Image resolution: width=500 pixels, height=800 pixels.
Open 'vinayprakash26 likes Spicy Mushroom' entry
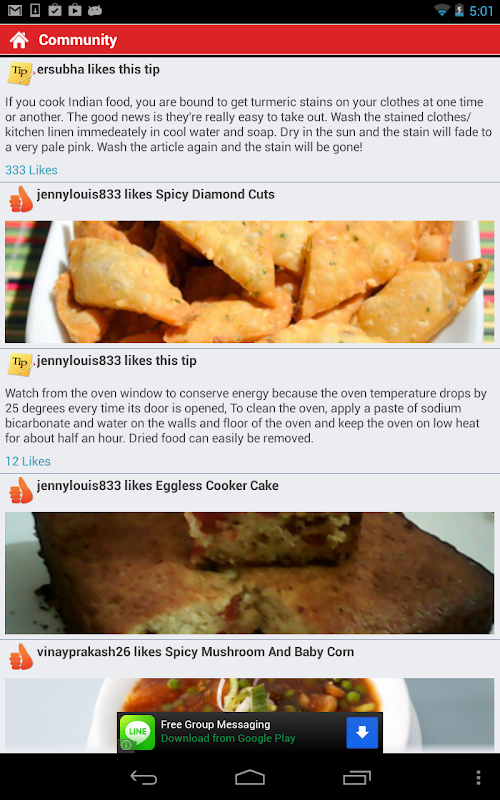pyautogui.click(x=195, y=652)
